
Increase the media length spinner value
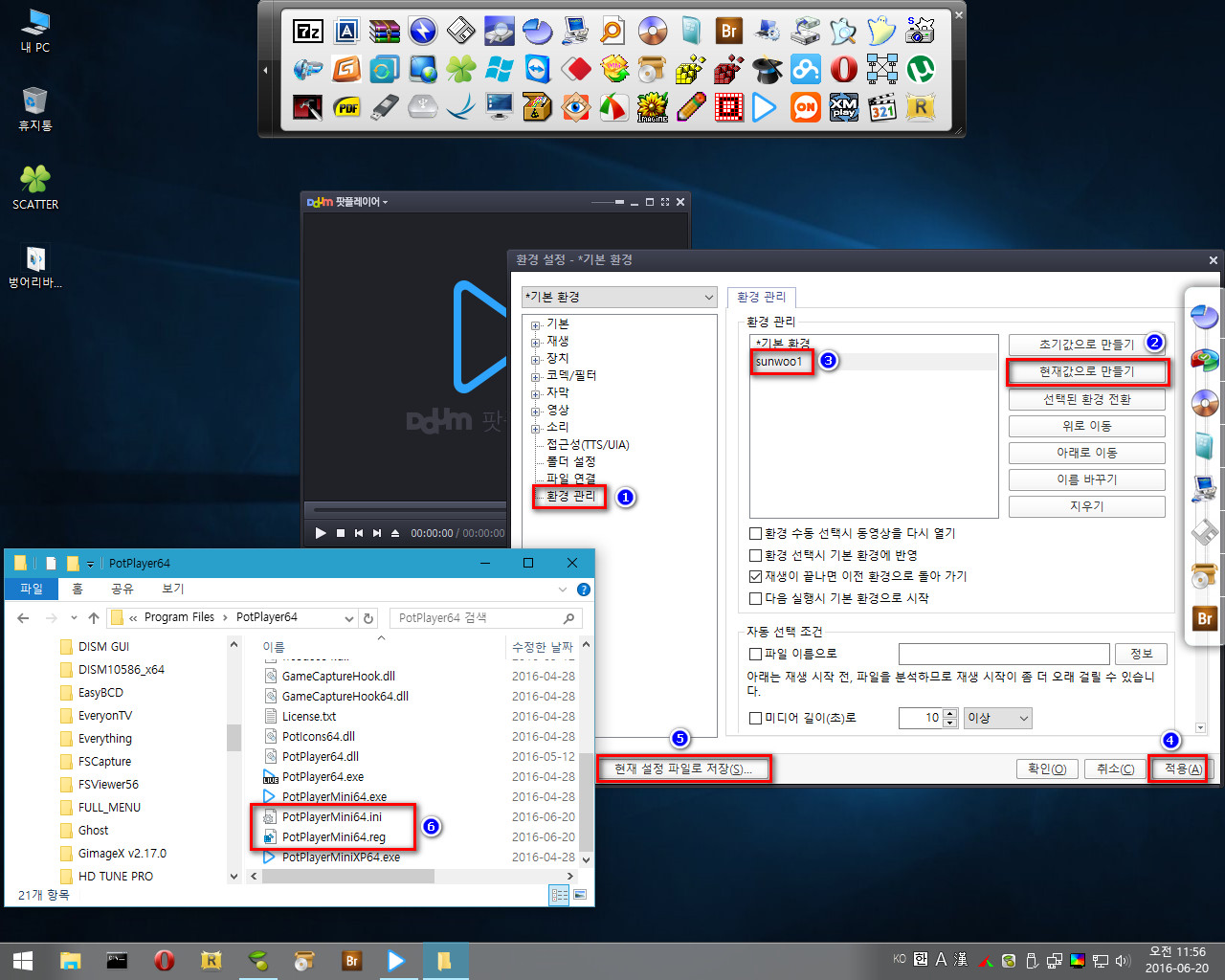pyautogui.click(x=949, y=713)
